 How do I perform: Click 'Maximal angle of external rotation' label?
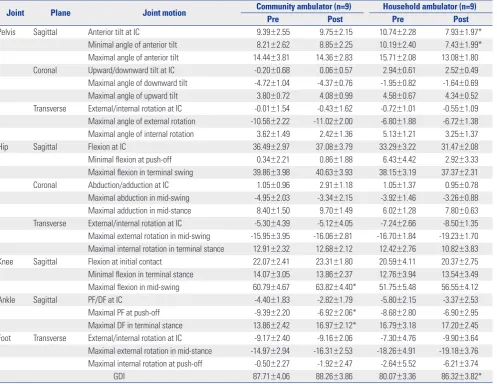[x=142, y=121]
